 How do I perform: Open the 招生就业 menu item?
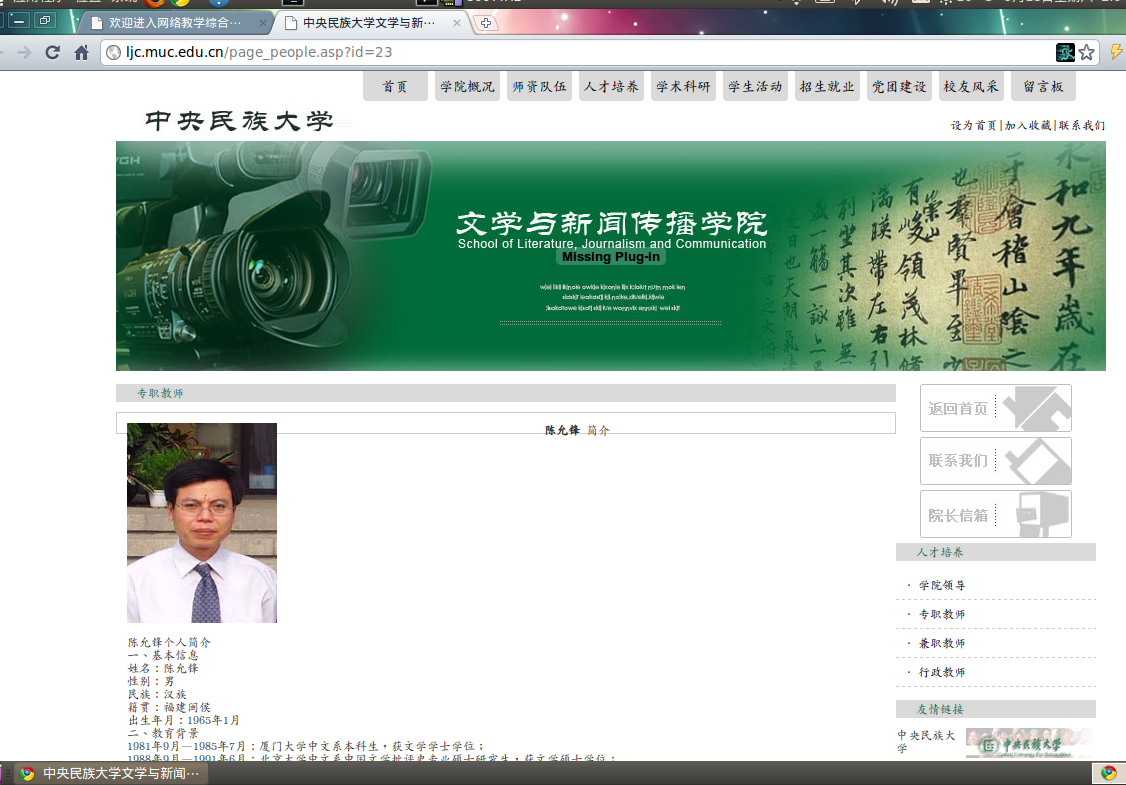point(827,86)
